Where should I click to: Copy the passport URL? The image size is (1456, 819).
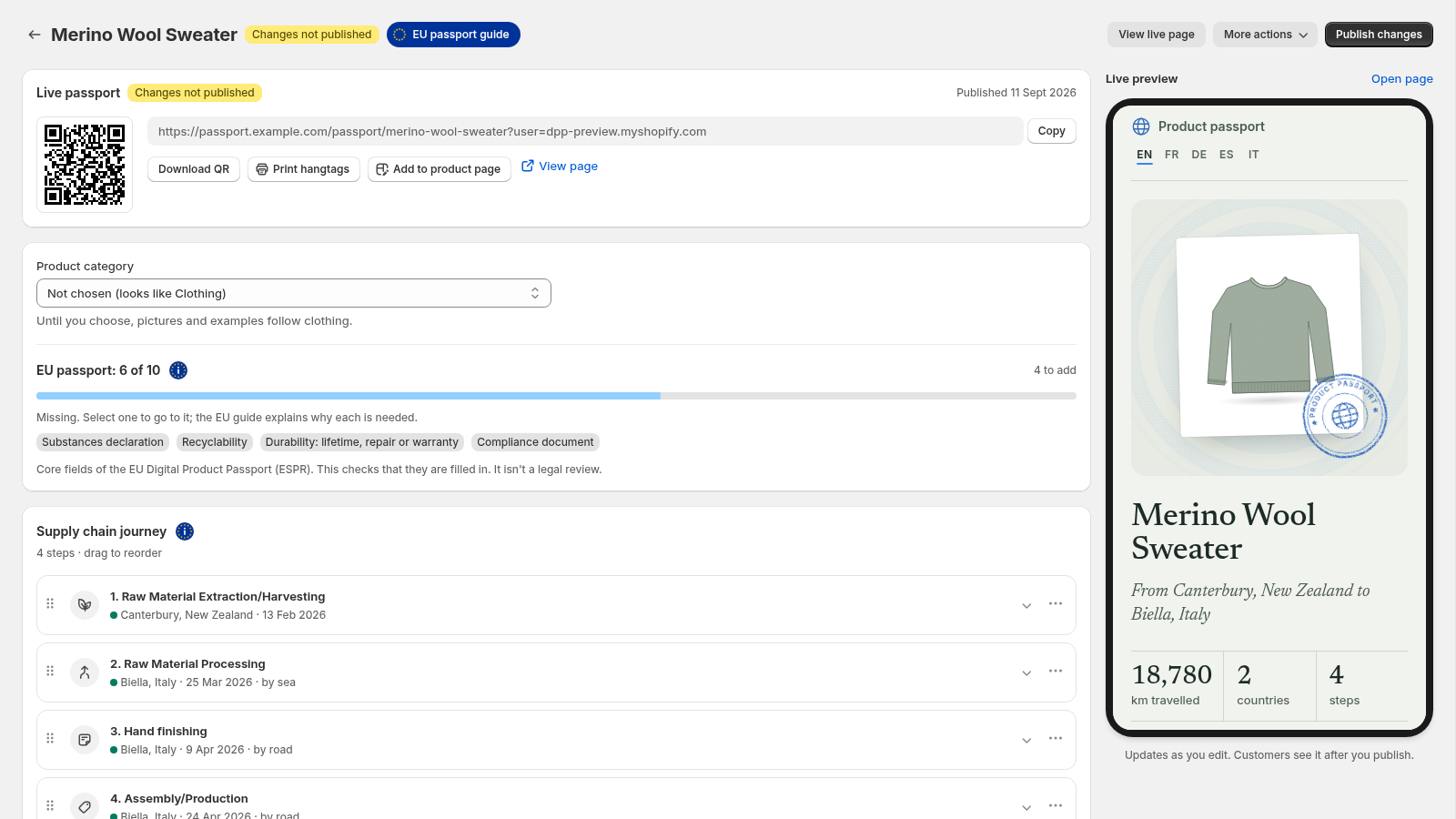[1052, 131]
